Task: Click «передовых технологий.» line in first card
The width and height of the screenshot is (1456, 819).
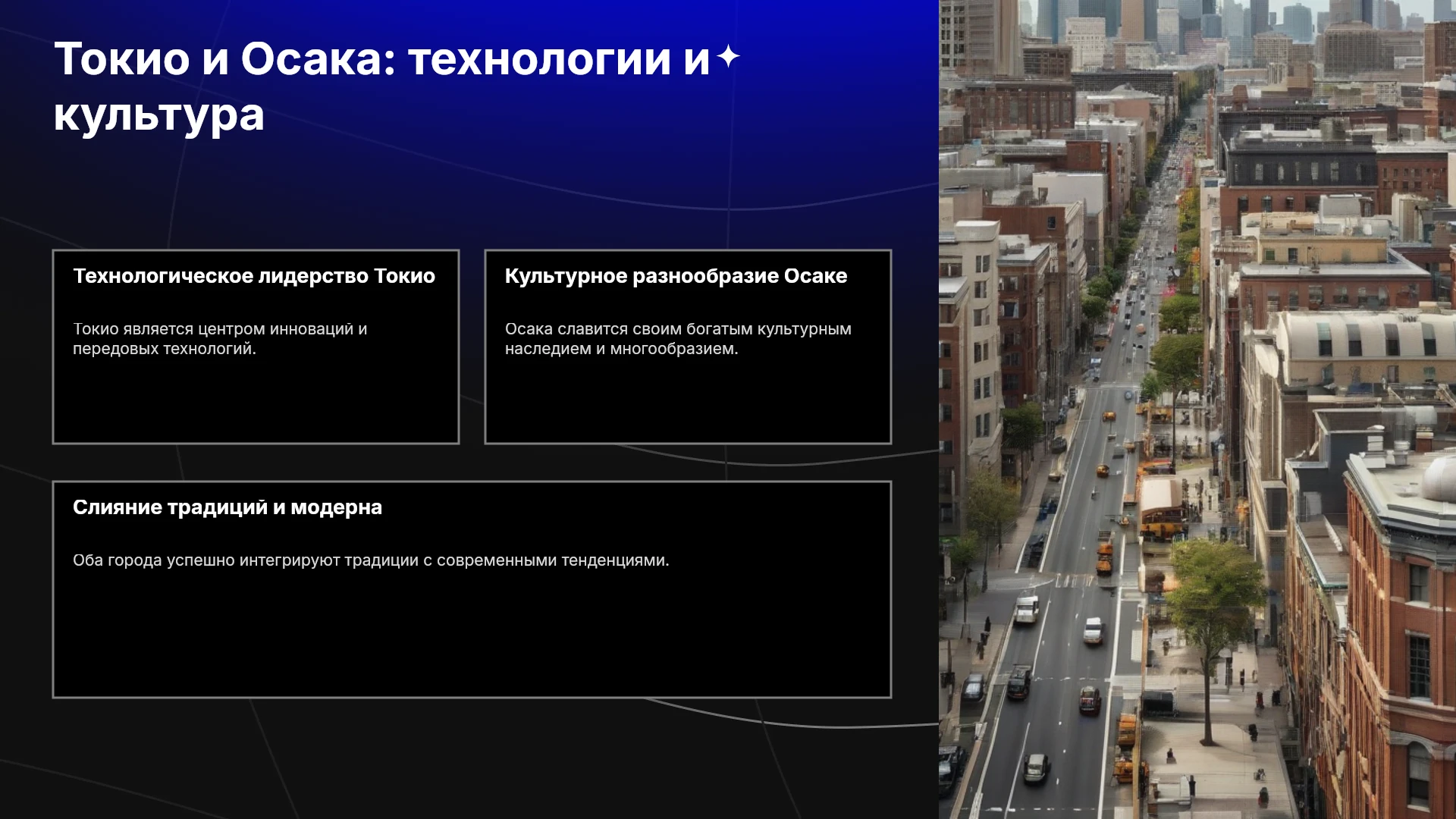Action: [x=165, y=349]
